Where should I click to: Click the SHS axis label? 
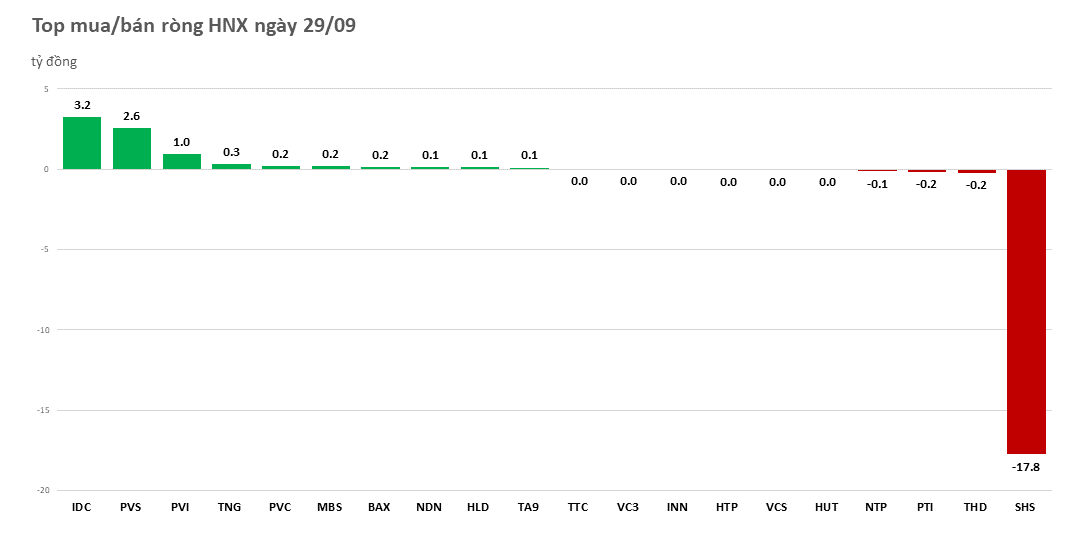(1026, 508)
